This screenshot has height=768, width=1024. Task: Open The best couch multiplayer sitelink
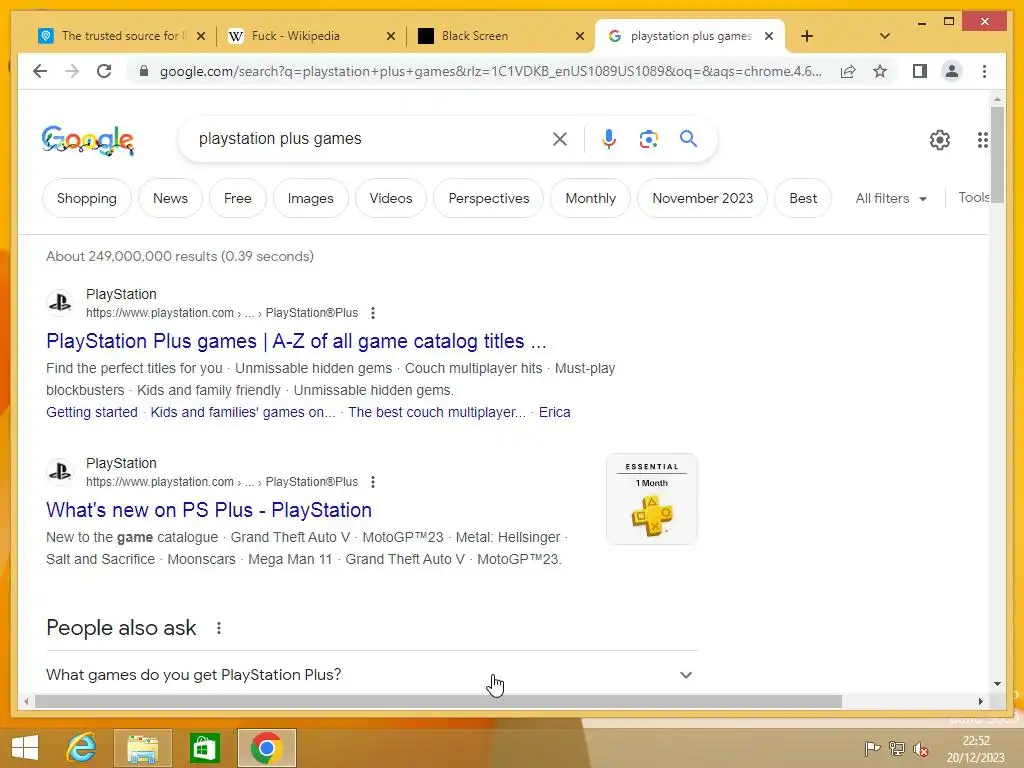click(x=436, y=412)
